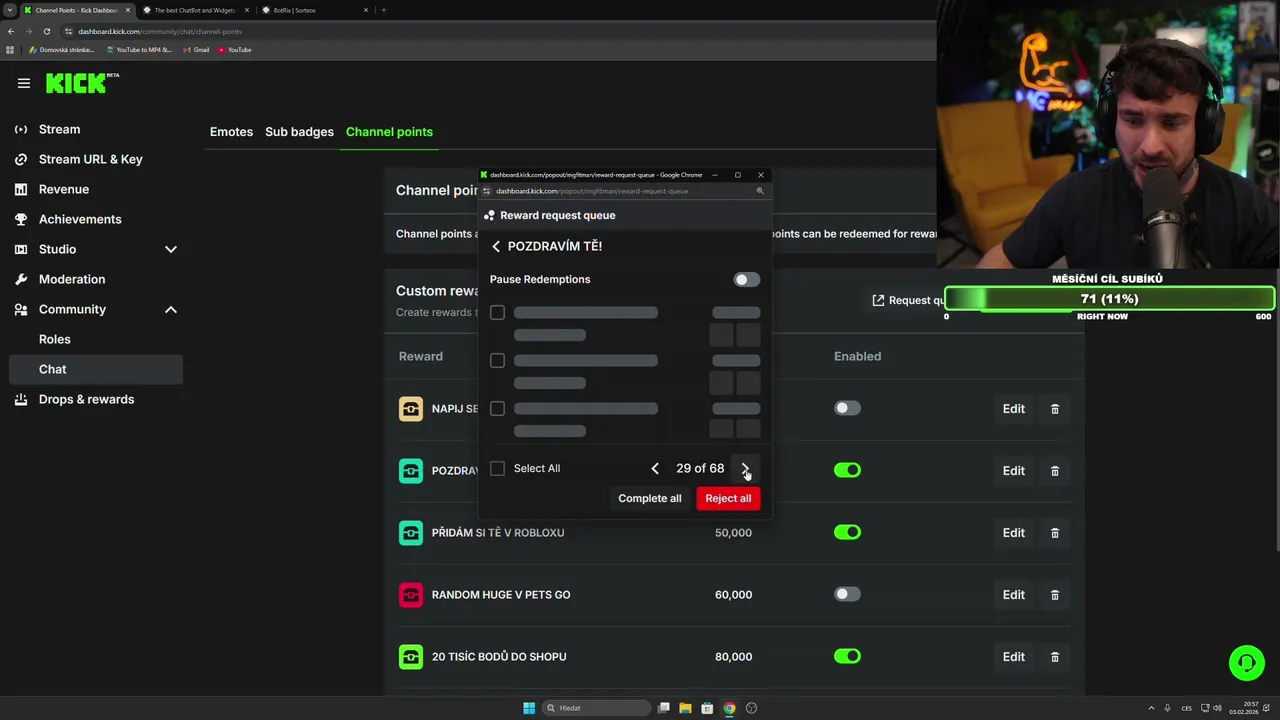The width and height of the screenshot is (1280, 720).
Task: Reload the browser page
Action: [46, 31]
